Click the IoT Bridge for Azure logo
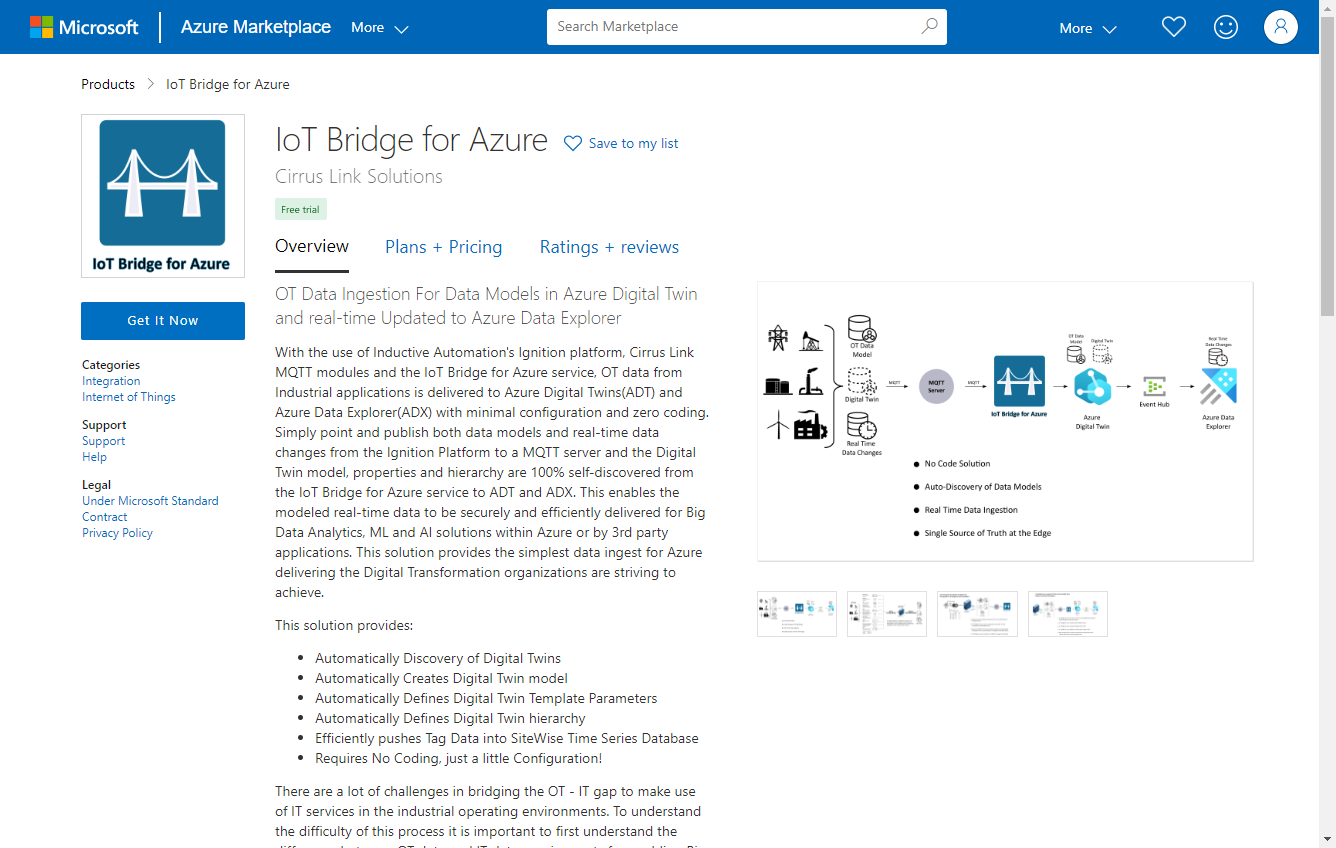The height and width of the screenshot is (848, 1336). pyautogui.click(x=163, y=195)
